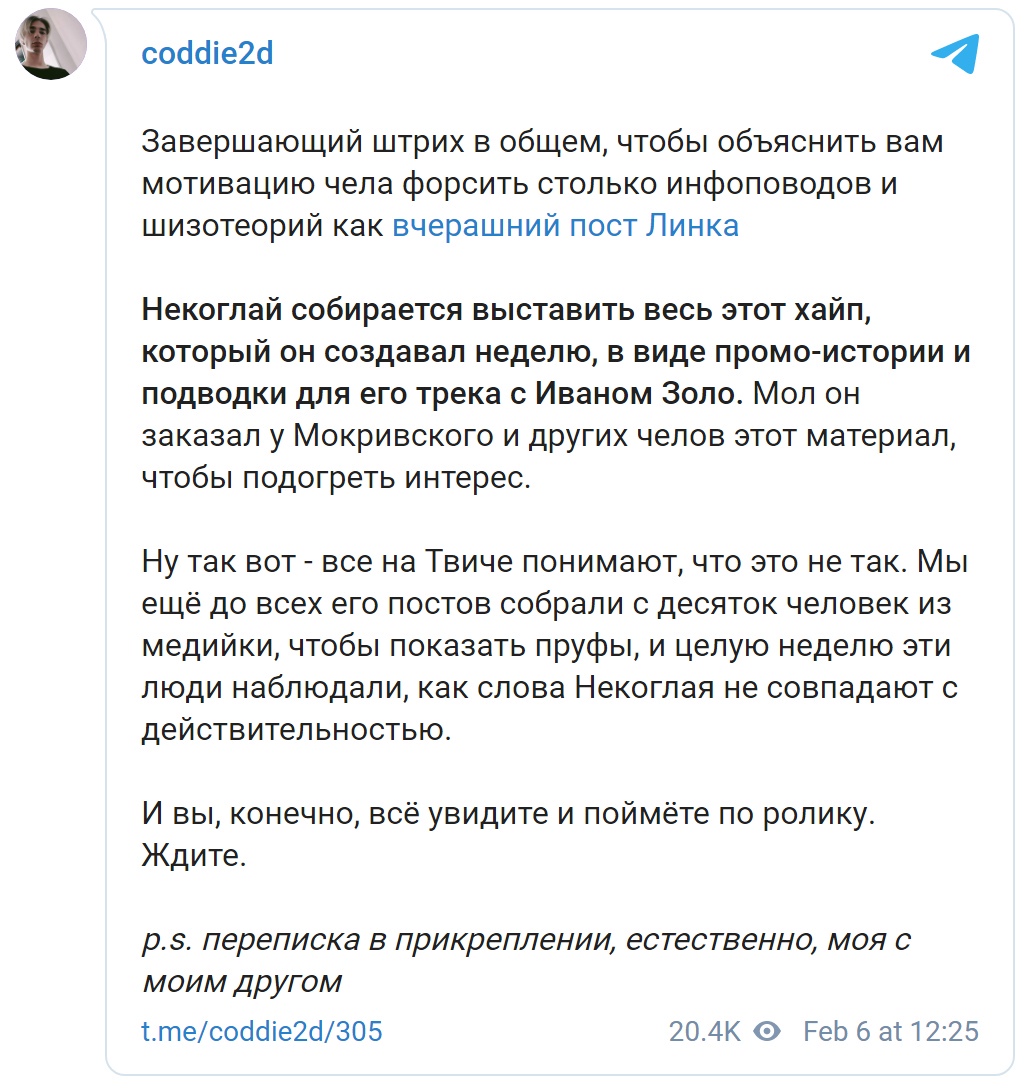Viewport: 1033px width, 1092px height.
Task: Open the t.me/coddie2d/305 post link
Action: coord(262,1031)
